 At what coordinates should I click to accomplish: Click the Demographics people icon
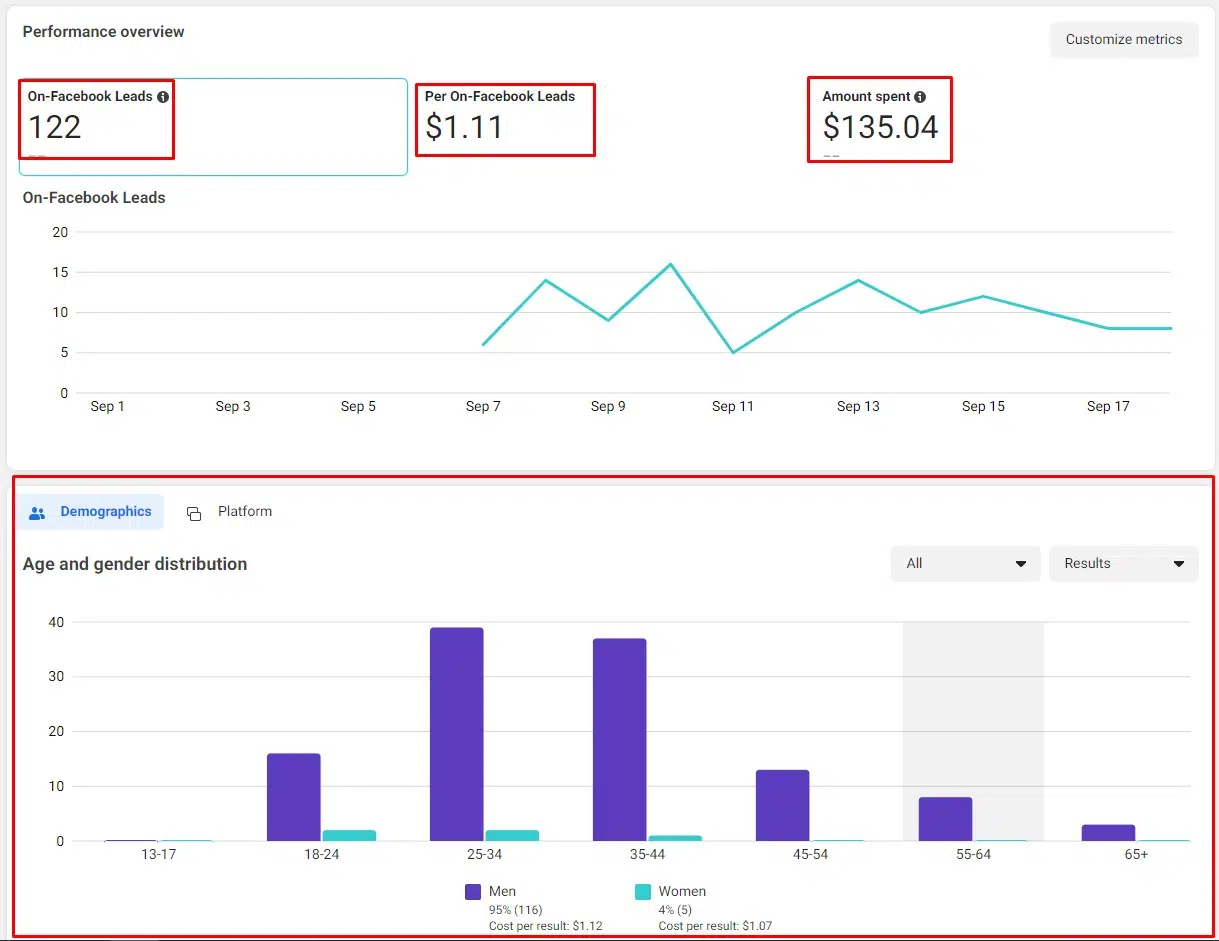[38, 513]
